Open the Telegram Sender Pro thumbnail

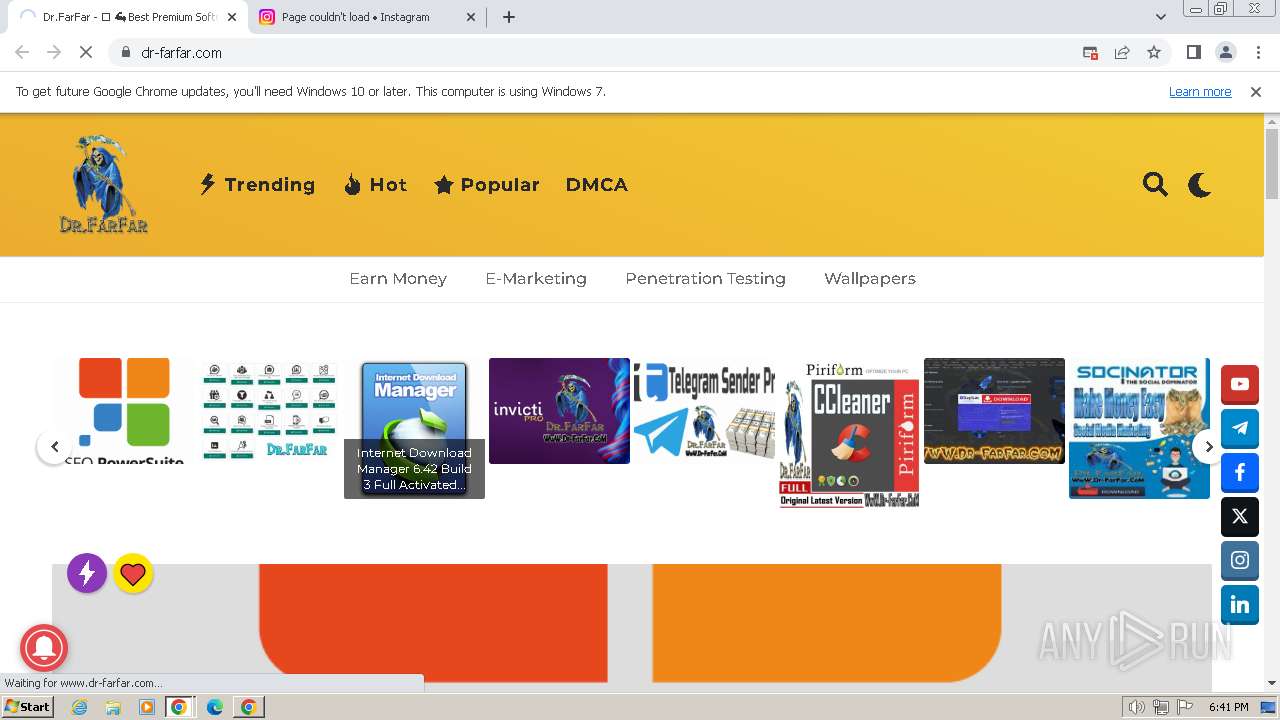704,410
